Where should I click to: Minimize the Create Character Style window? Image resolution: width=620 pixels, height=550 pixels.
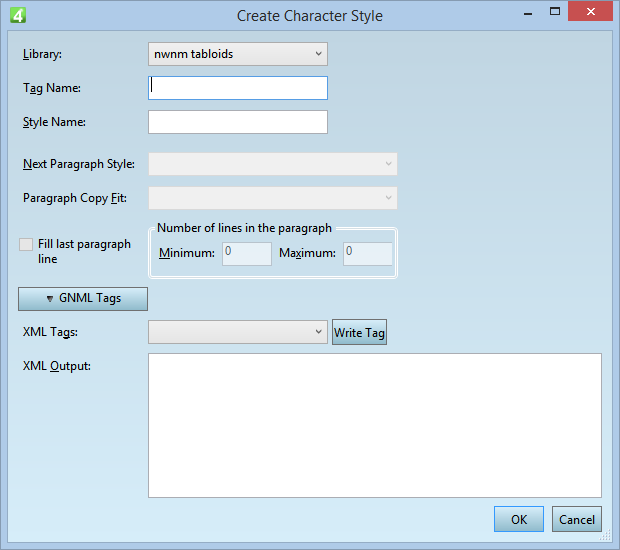click(528, 12)
